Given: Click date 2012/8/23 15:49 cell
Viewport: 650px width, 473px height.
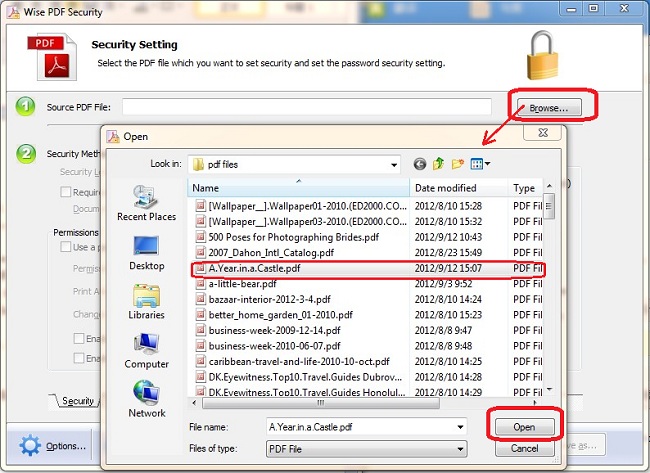Looking at the screenshot, I should (448, 252).
